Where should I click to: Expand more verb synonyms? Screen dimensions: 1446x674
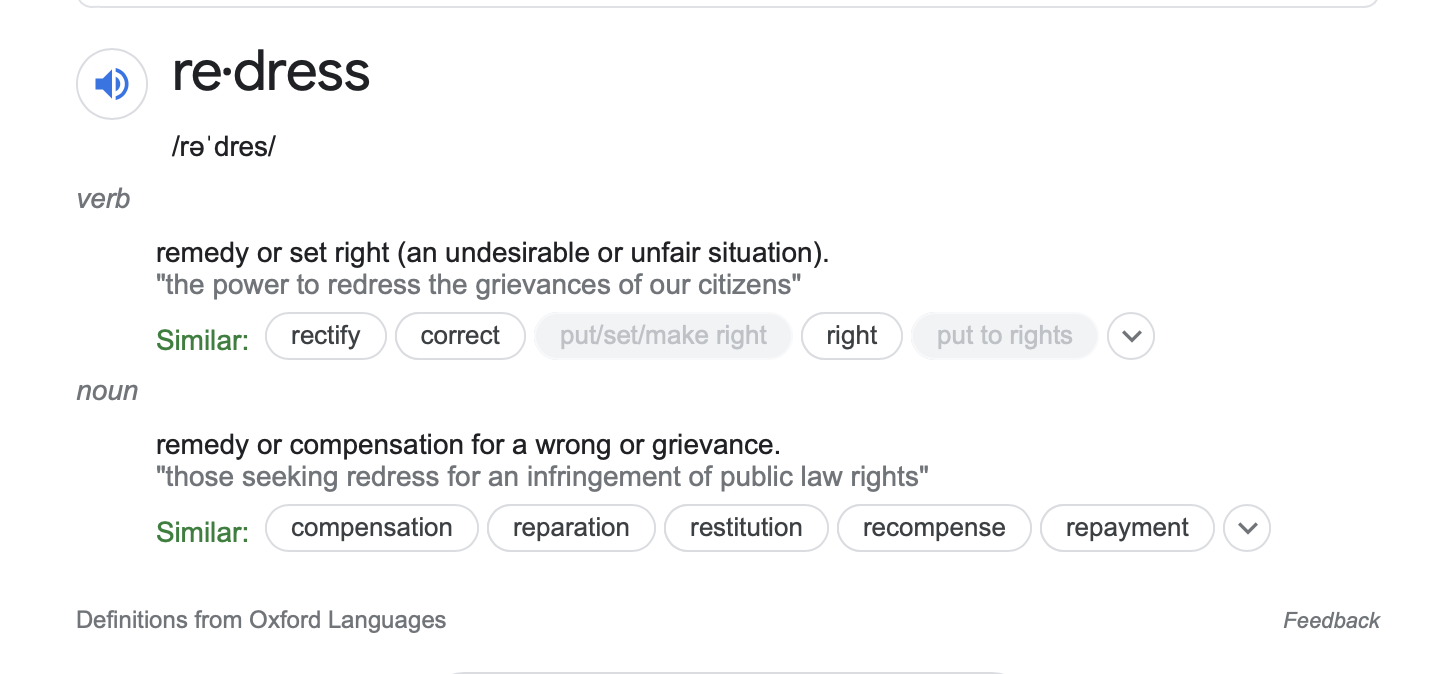click(x=1131, y=336)
